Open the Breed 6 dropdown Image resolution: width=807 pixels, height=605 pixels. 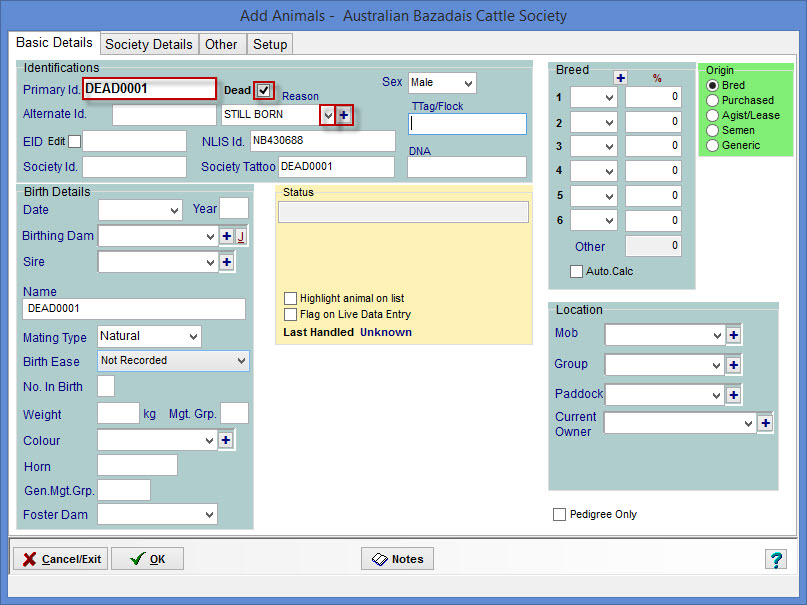click(609, 221)
